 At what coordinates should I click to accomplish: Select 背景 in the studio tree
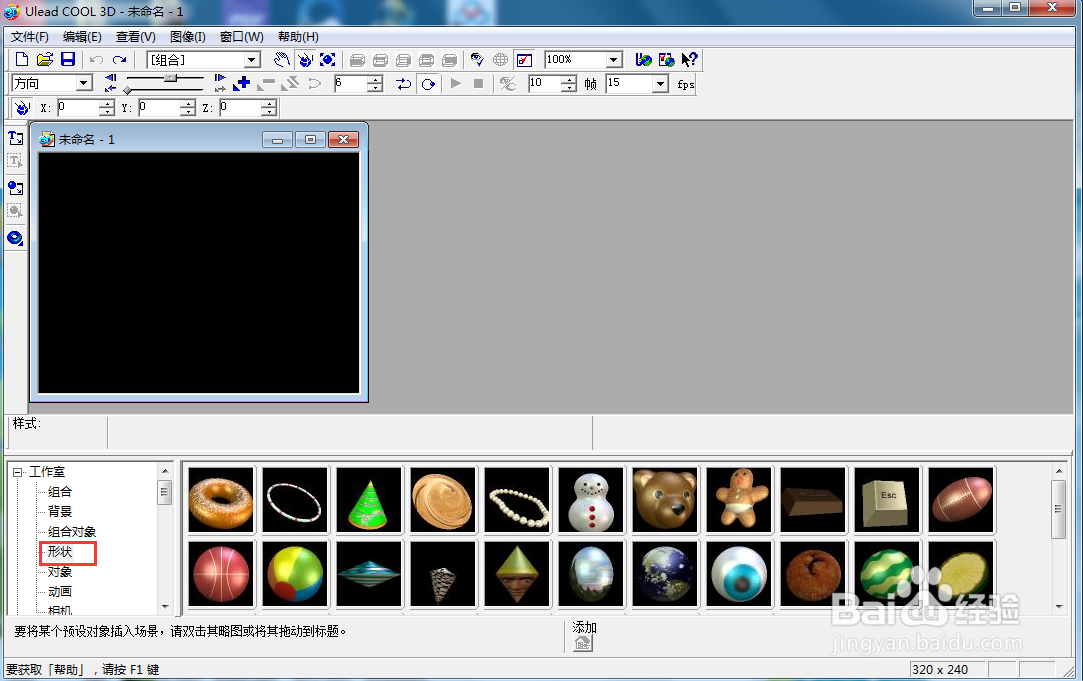tap(60, 512)
